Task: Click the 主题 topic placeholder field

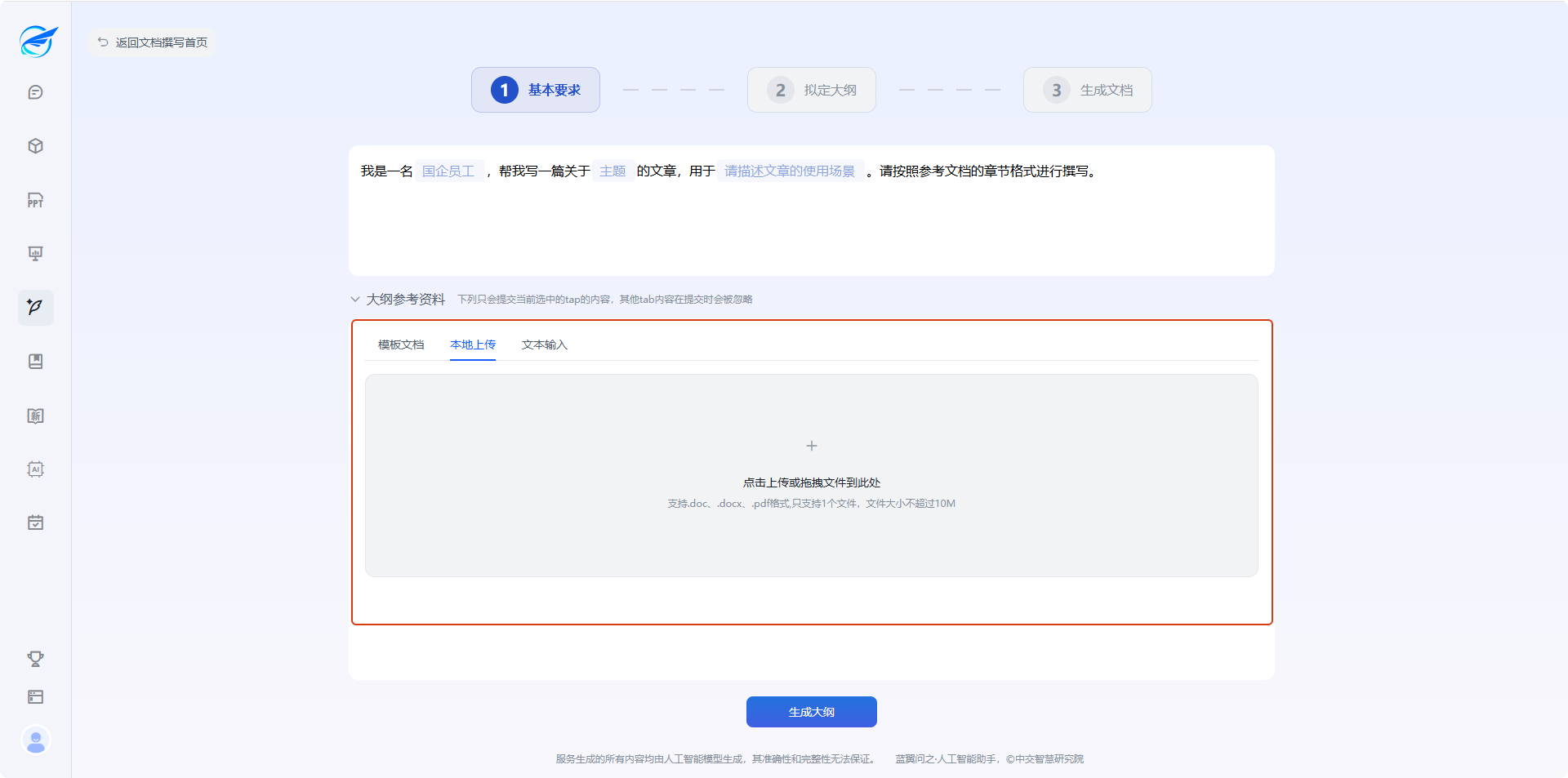Action: coord(612,171)
